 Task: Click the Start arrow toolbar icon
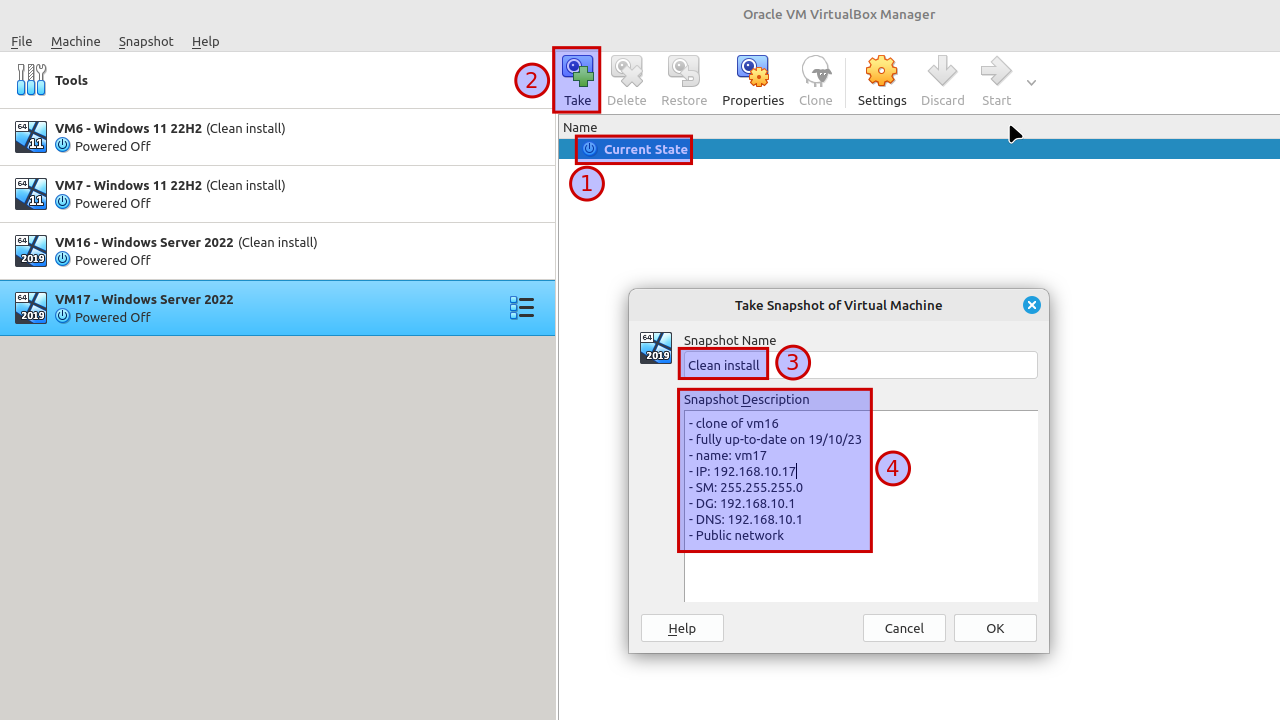996,71
